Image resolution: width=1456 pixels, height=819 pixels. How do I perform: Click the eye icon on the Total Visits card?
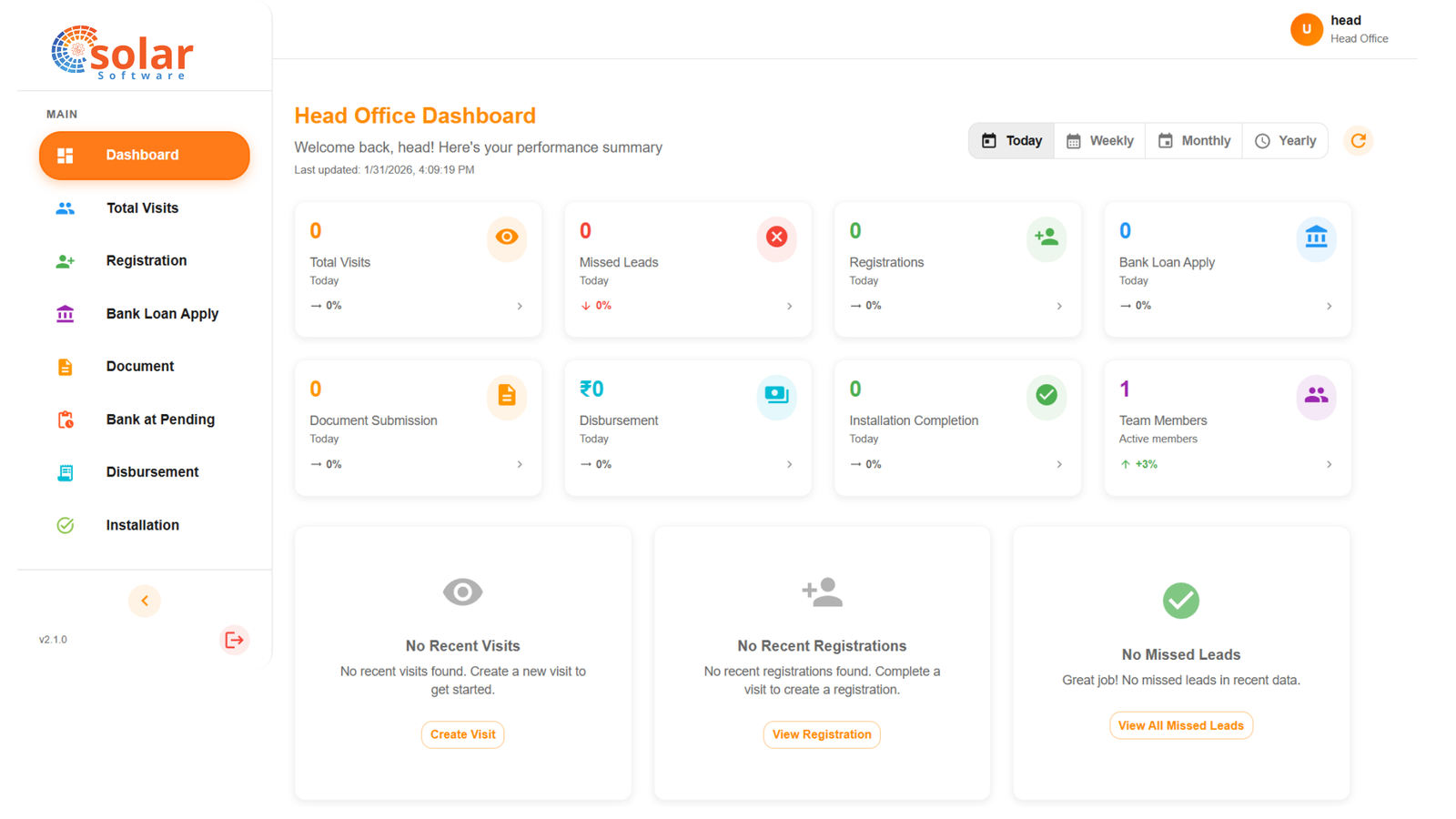507,238
